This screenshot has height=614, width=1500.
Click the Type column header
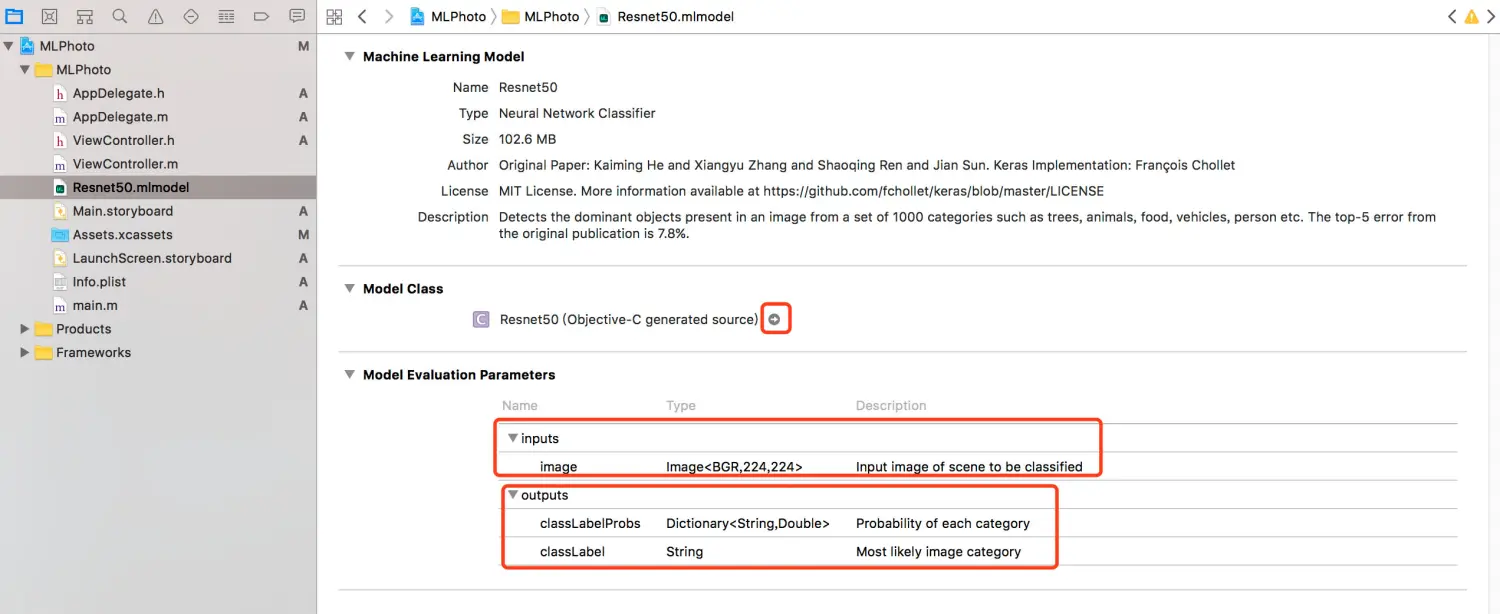pyautogui.click(x=681, y=406)
